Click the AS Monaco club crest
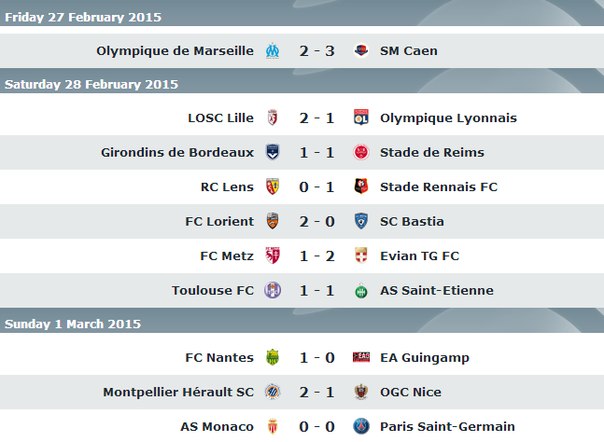Screen dimensions: 604x442 click(271, 427)
